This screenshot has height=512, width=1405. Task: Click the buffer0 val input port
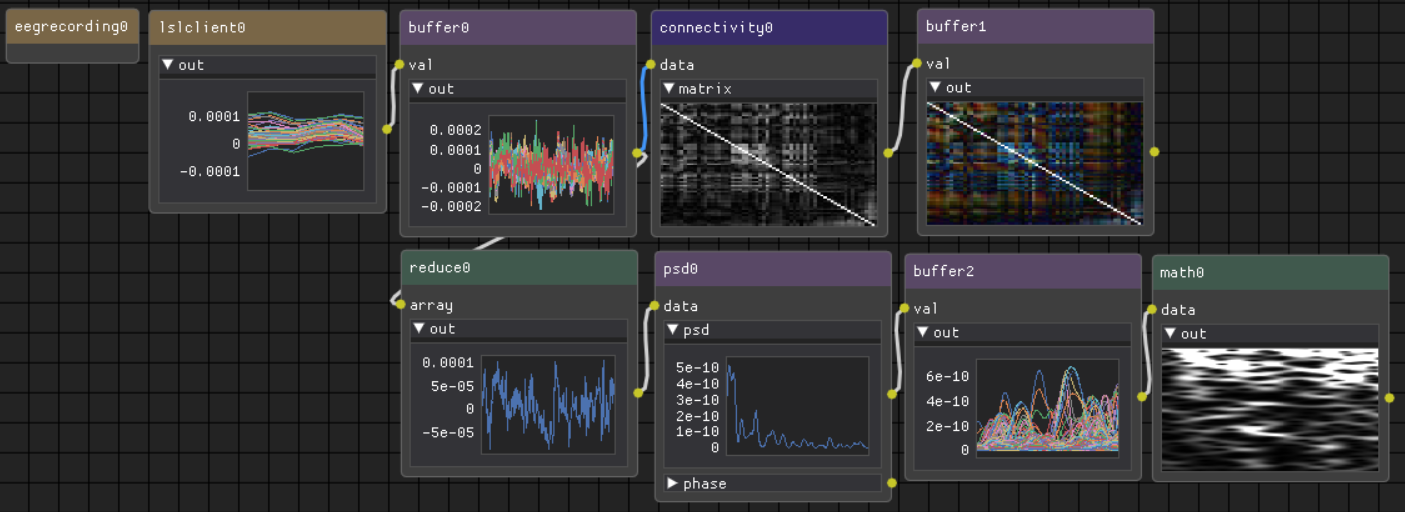[399, 65]
